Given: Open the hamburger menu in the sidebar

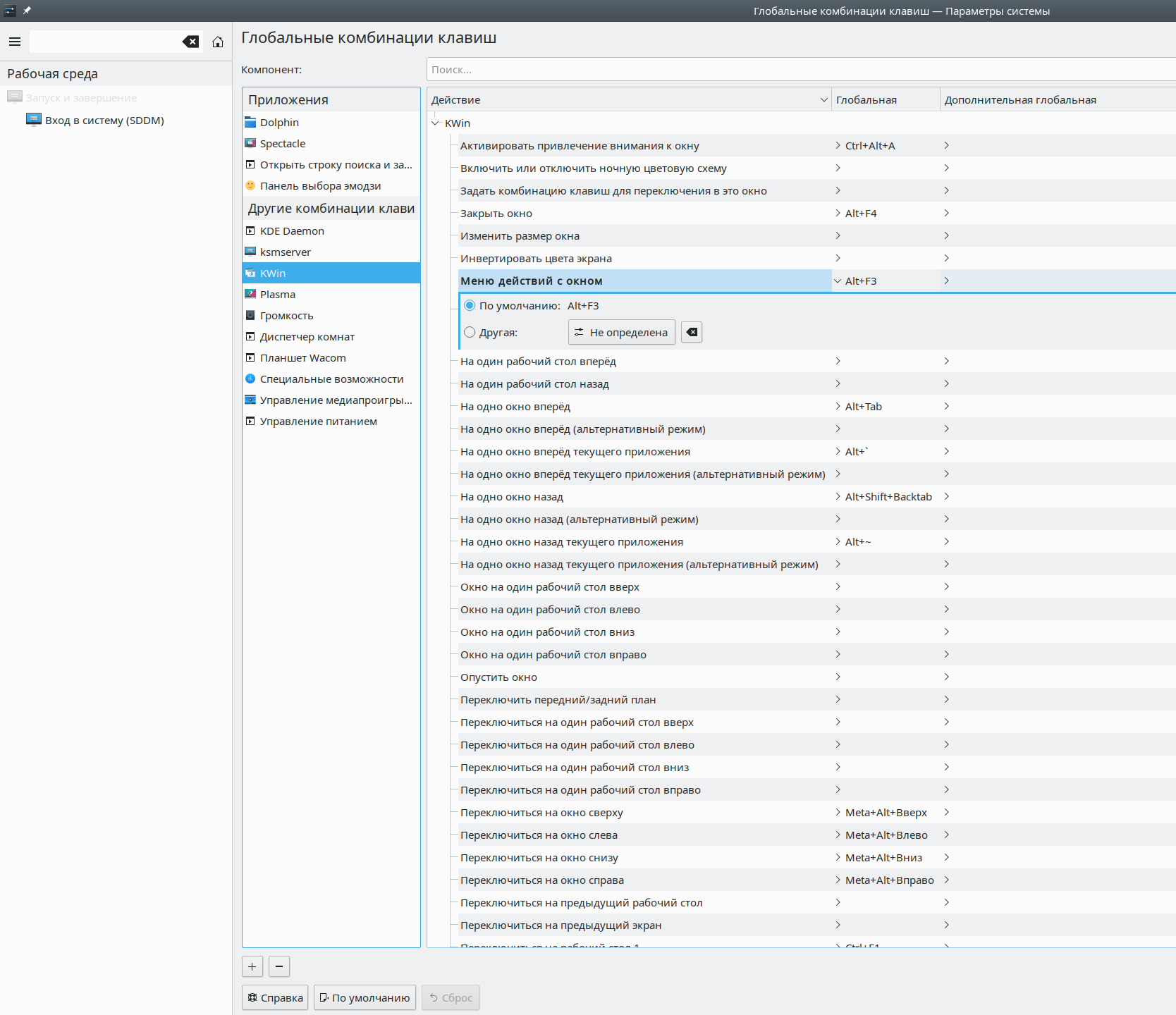Looking at the screenshot, I should coord(15,42).
